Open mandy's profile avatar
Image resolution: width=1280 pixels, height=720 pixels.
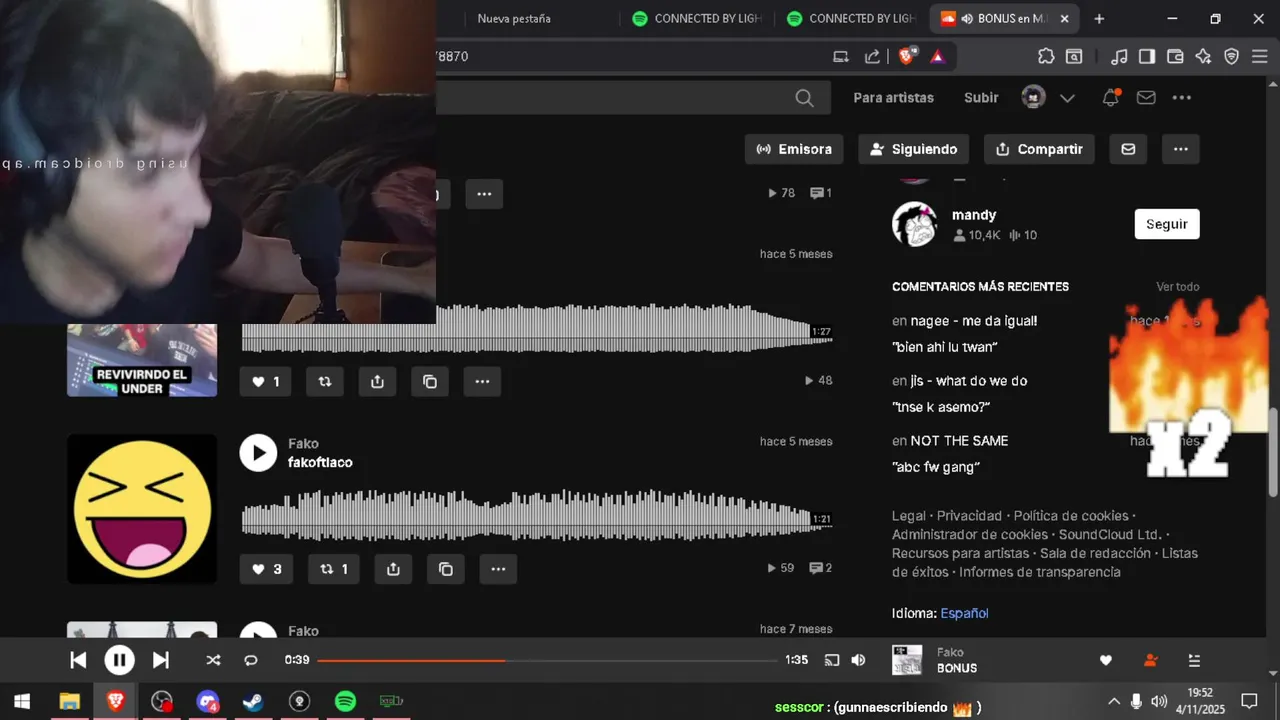coord(914,224)
